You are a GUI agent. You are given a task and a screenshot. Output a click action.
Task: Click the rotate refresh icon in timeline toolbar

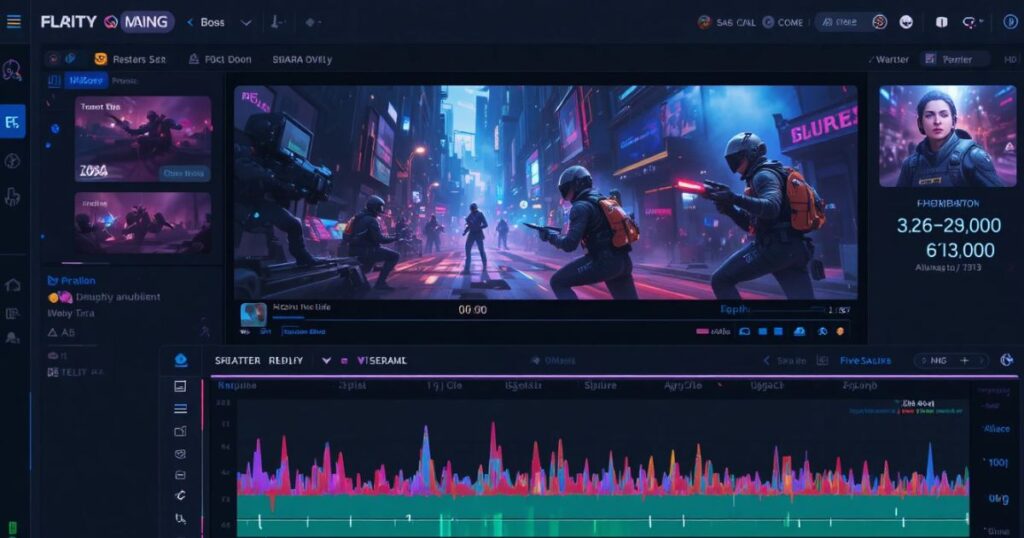coord(181,496)
